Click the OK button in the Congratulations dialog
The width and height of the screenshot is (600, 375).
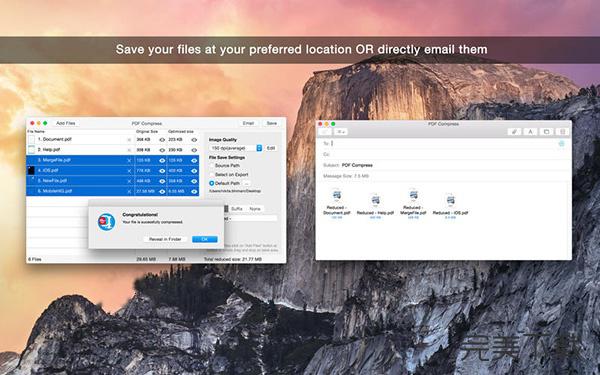coord(205,239)
